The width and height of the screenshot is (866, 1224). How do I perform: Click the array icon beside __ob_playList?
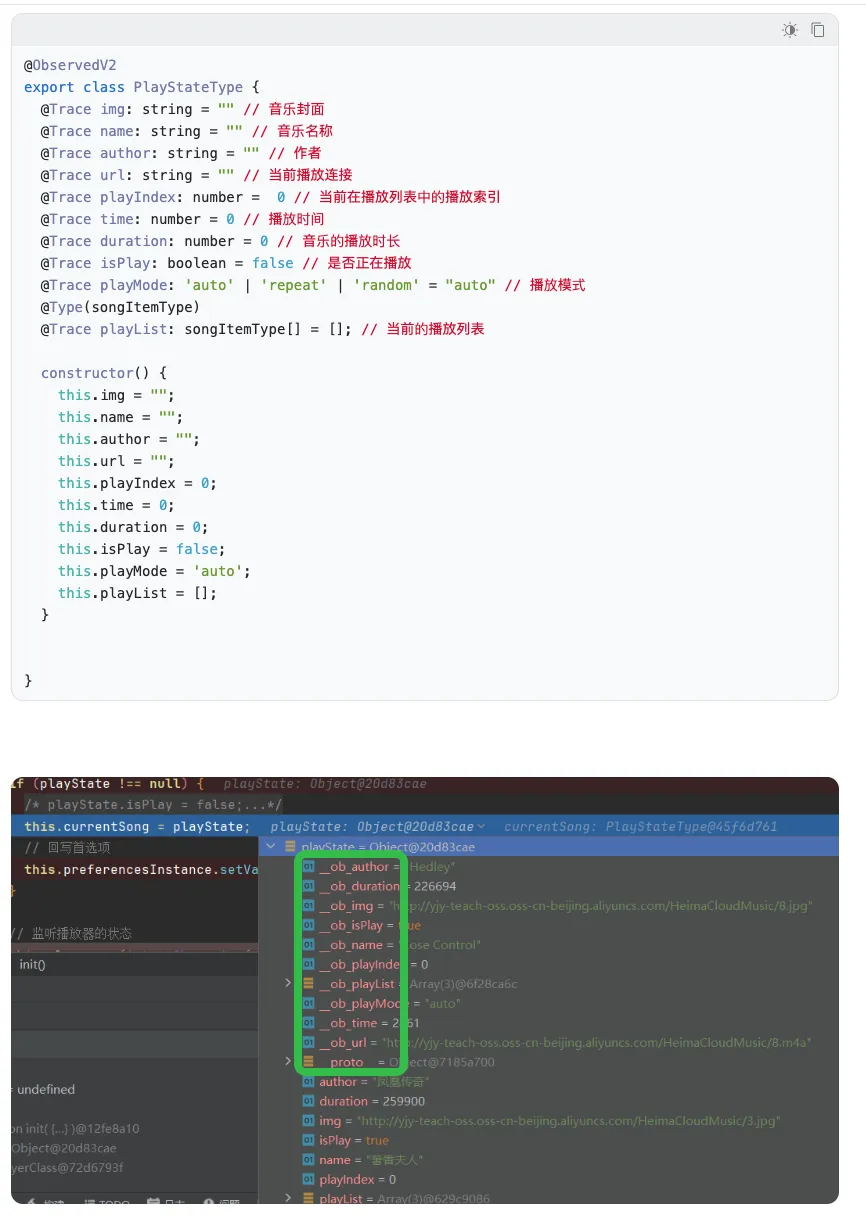click(x=309, y=984)
